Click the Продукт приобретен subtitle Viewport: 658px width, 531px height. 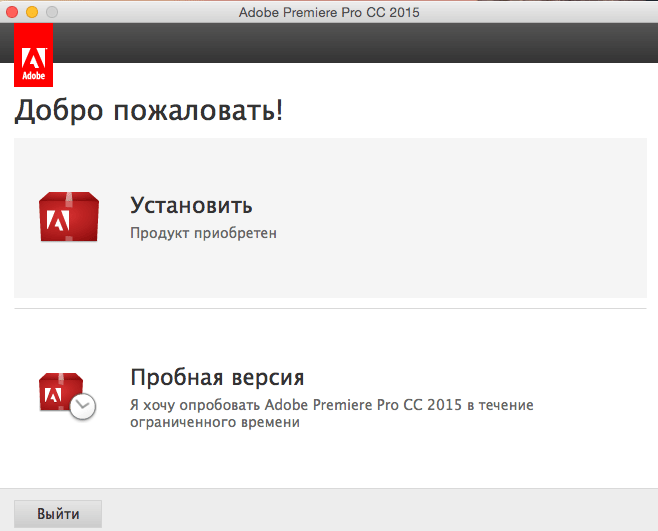[203, 233]
